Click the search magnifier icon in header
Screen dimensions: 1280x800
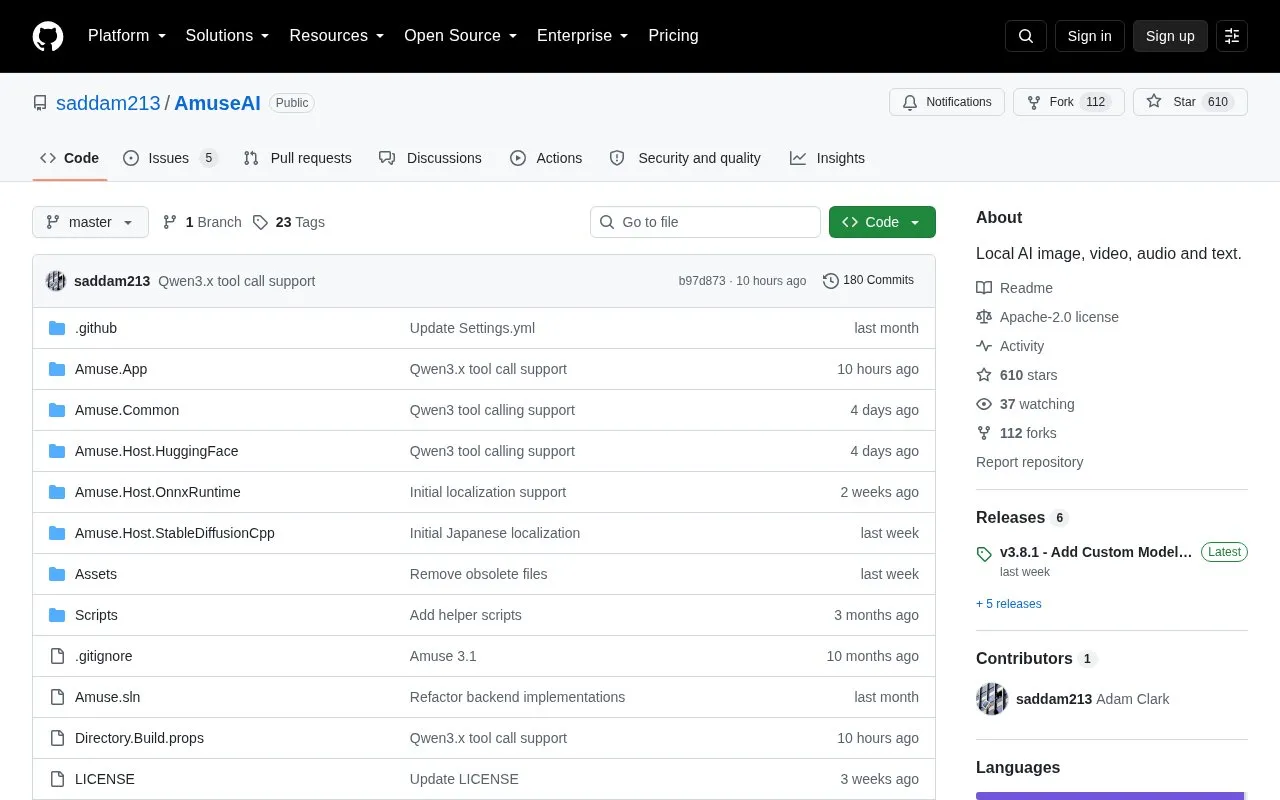click(1026, 36)
